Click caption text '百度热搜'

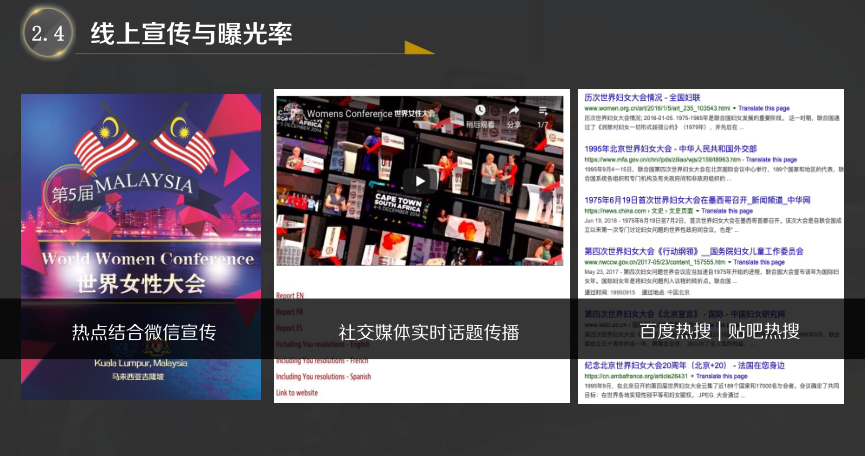pos(675,331)
